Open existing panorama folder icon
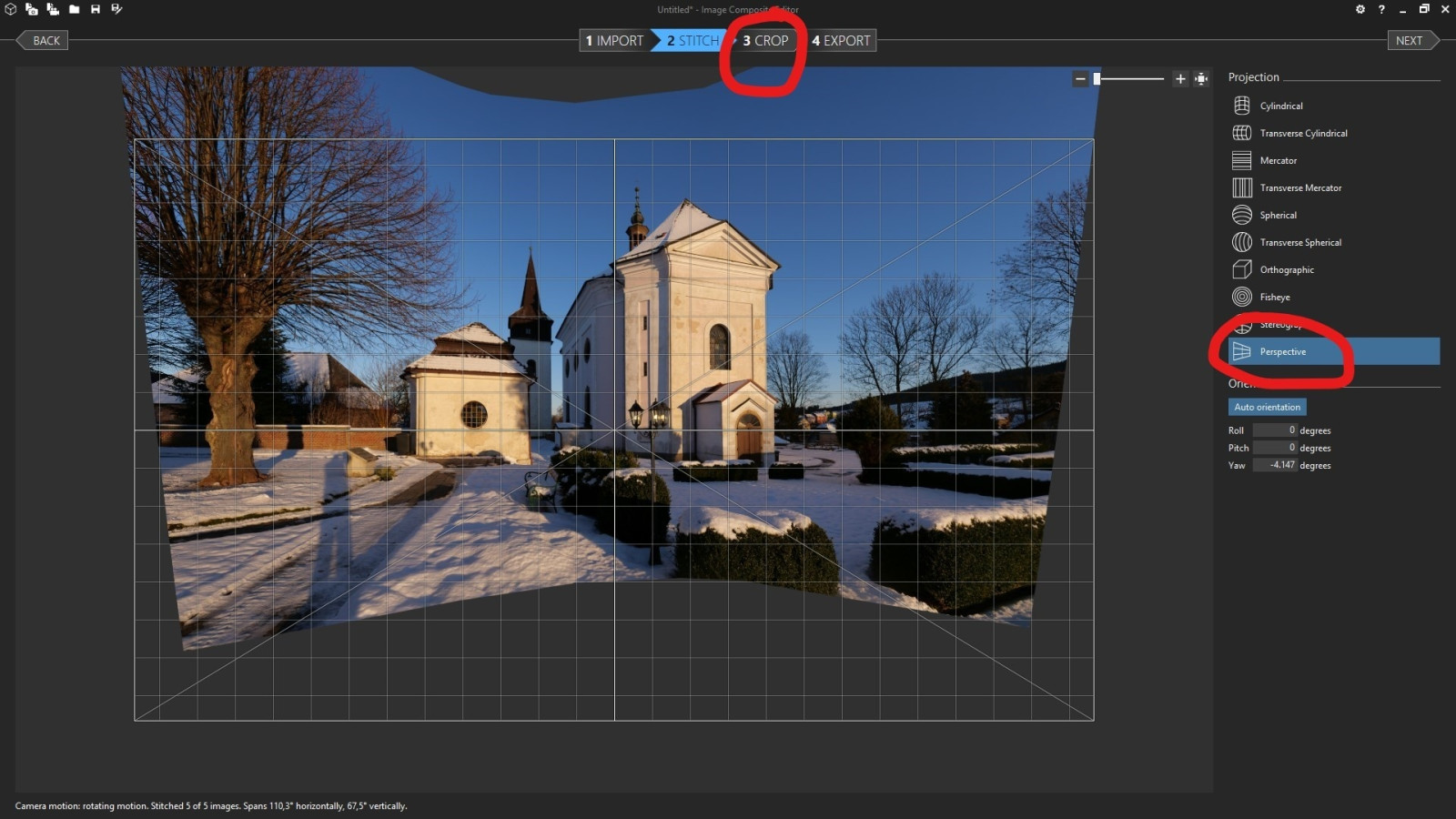 click(x=74, y=9)
